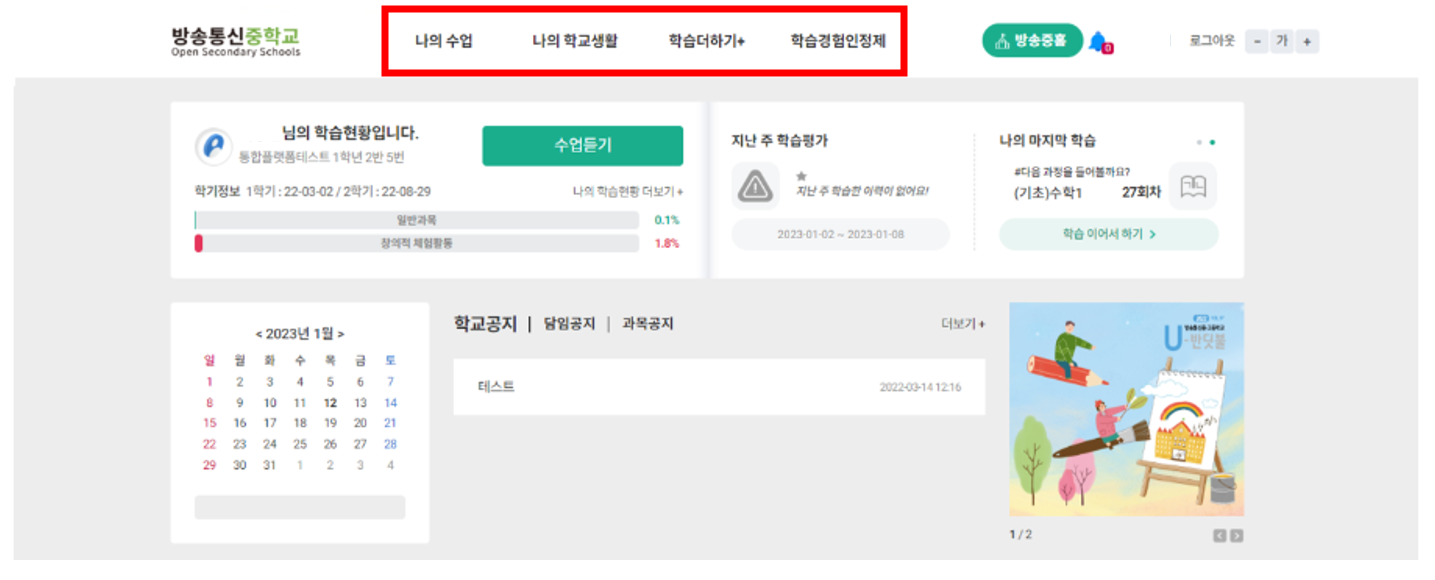This screenshot has height=580, width=1435.
Task: Click the 수업듣기 button
Action: (x=583, y=145)
